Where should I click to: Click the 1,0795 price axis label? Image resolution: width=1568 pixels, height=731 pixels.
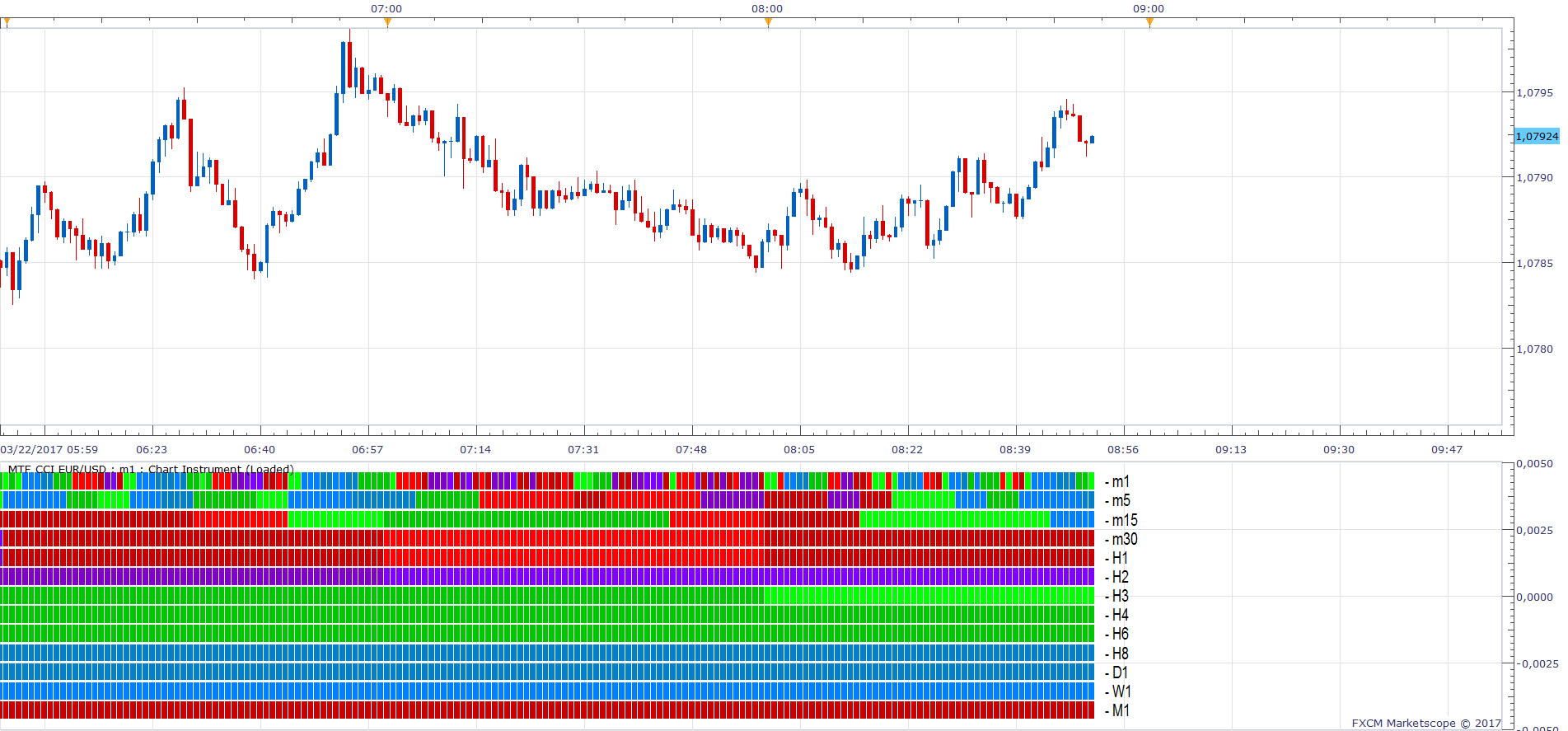1534,92
